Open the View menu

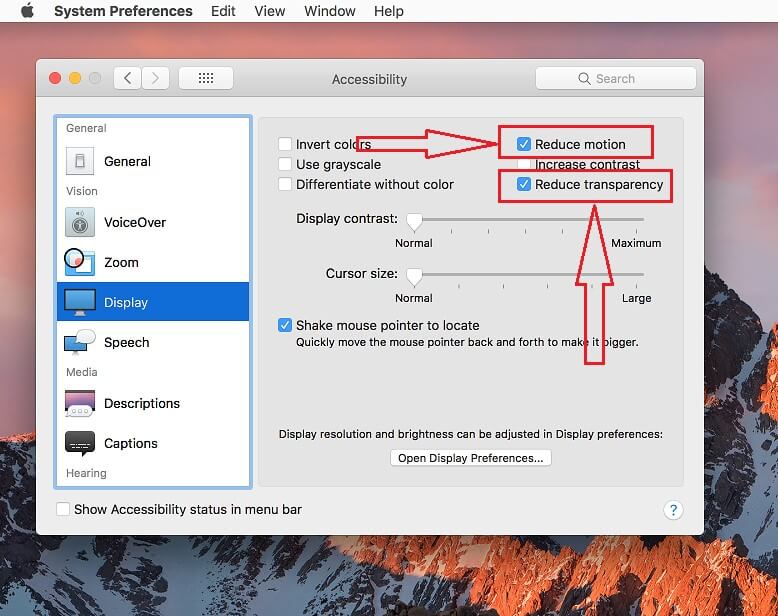coord(269,11)
